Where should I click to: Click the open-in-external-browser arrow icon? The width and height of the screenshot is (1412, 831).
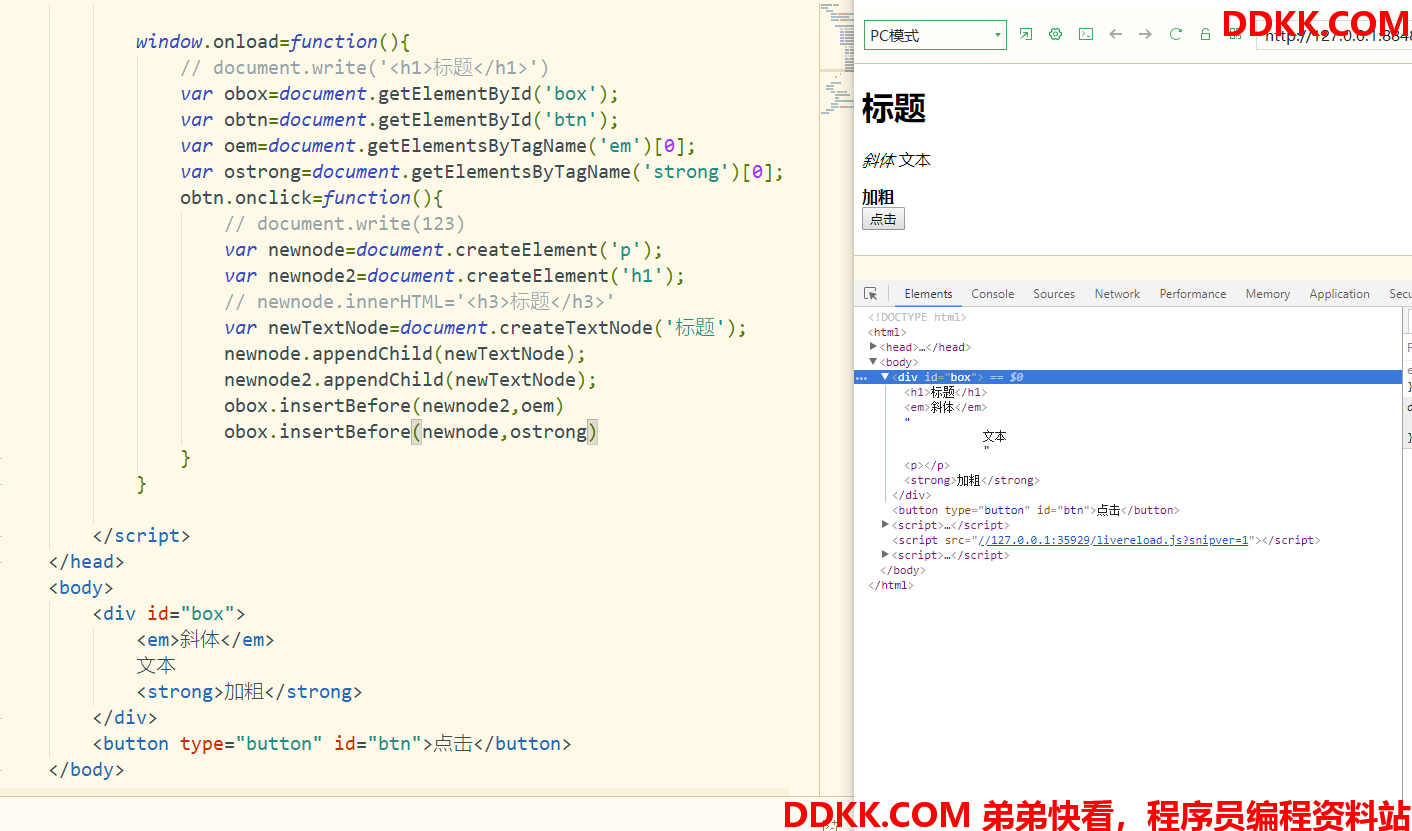point(1025,34)
